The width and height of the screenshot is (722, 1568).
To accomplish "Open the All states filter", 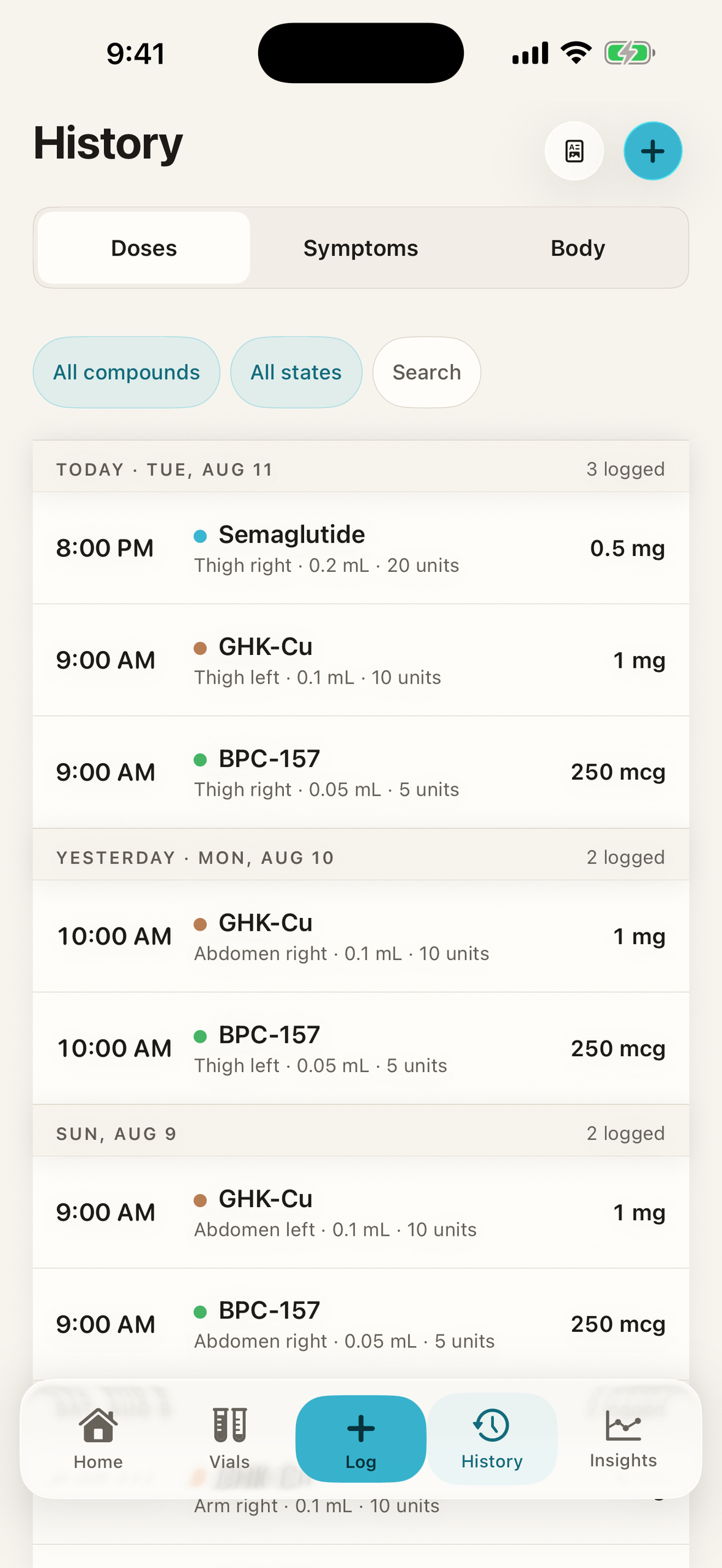I will (x=296, y=372).
